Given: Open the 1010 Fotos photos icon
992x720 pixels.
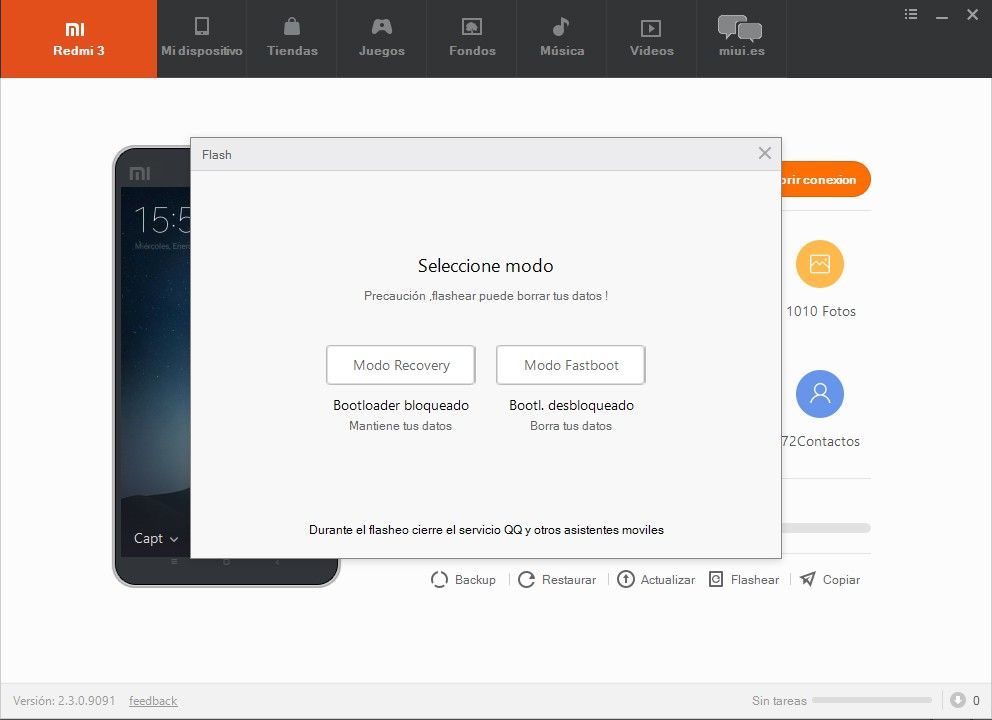Looking at the screenshot, I should pyautogui.click(x=820, y=264).
